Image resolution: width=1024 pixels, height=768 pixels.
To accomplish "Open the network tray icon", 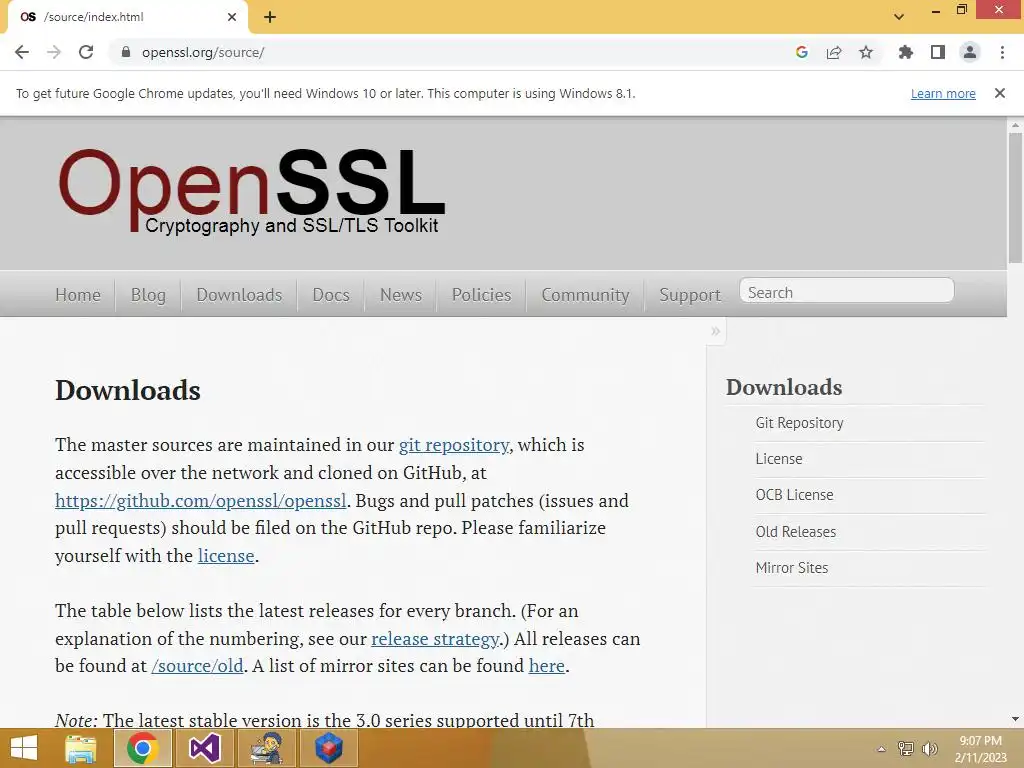I will pyautogui.click(x=906, y=748).
